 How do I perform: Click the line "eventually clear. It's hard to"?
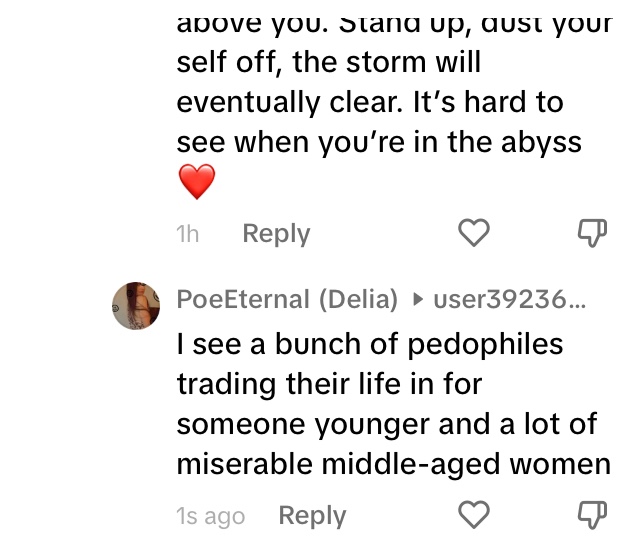(x=370, y=102)
